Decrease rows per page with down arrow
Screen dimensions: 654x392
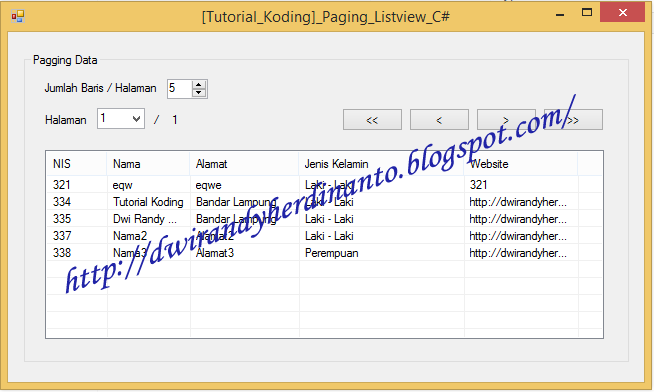coord(199,93)
